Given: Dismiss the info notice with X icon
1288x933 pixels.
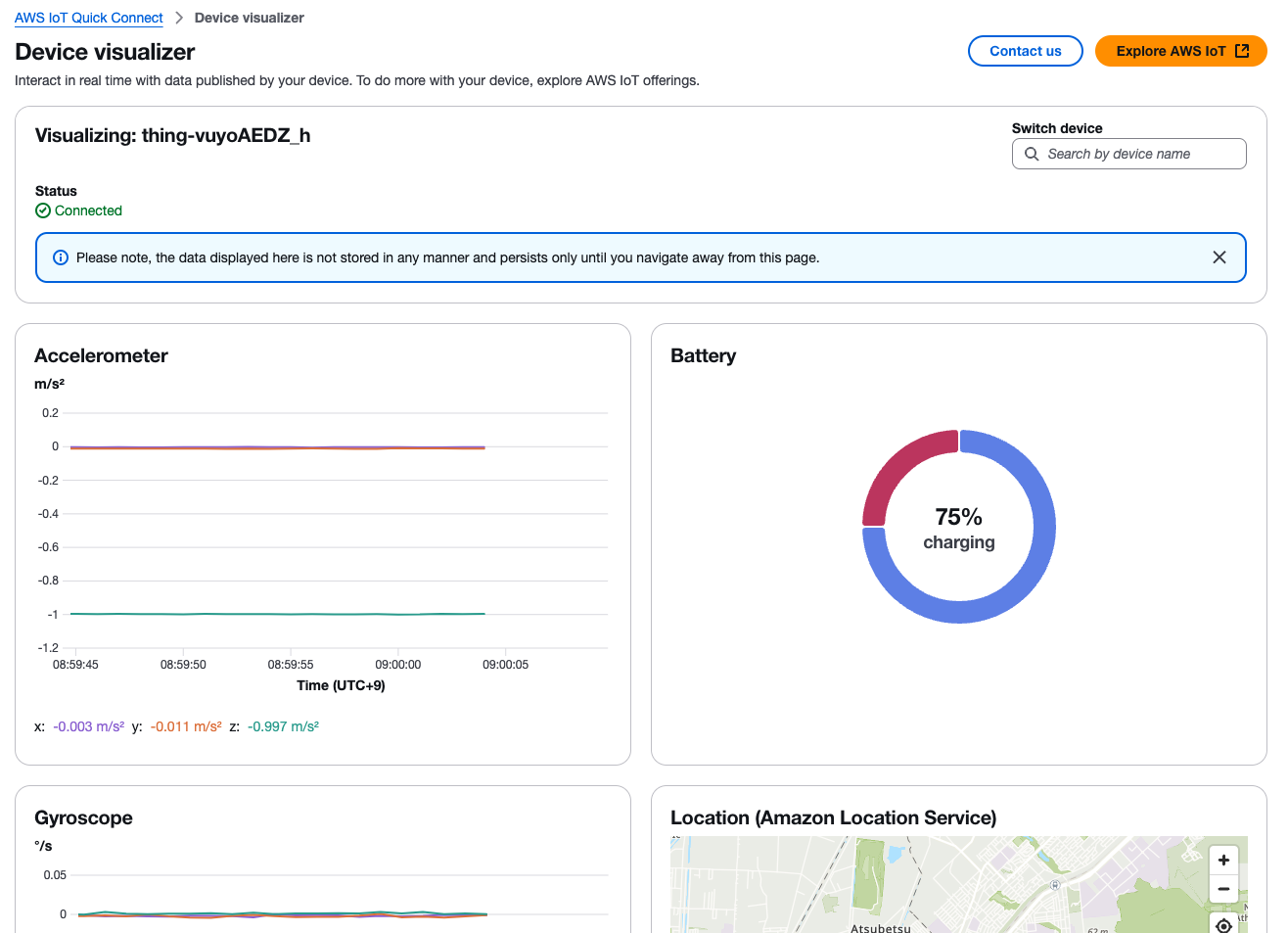Looking at the screenshot, I should 1219,257.
